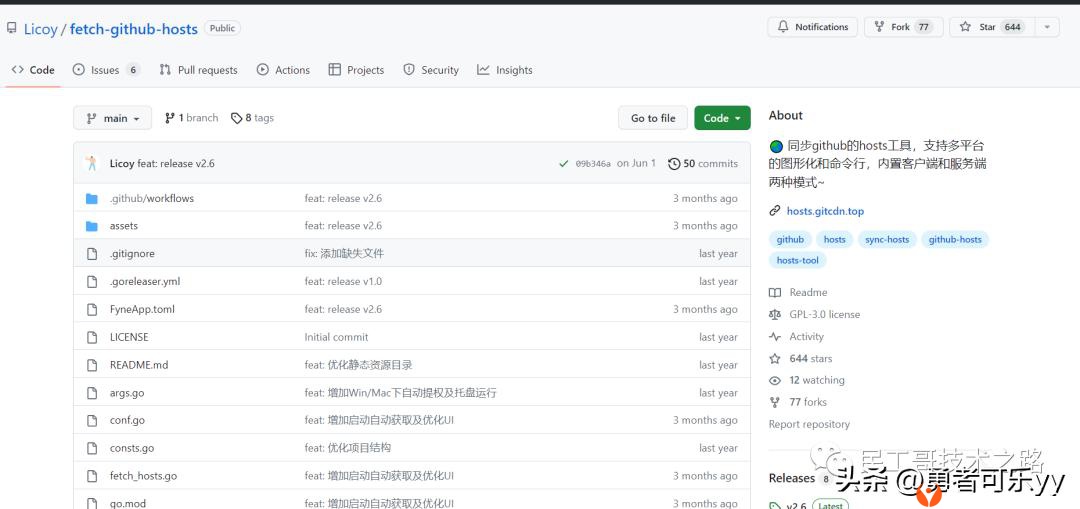View the 644 stars link
The height and width of the screenshot is (509, 1080).
800,359
